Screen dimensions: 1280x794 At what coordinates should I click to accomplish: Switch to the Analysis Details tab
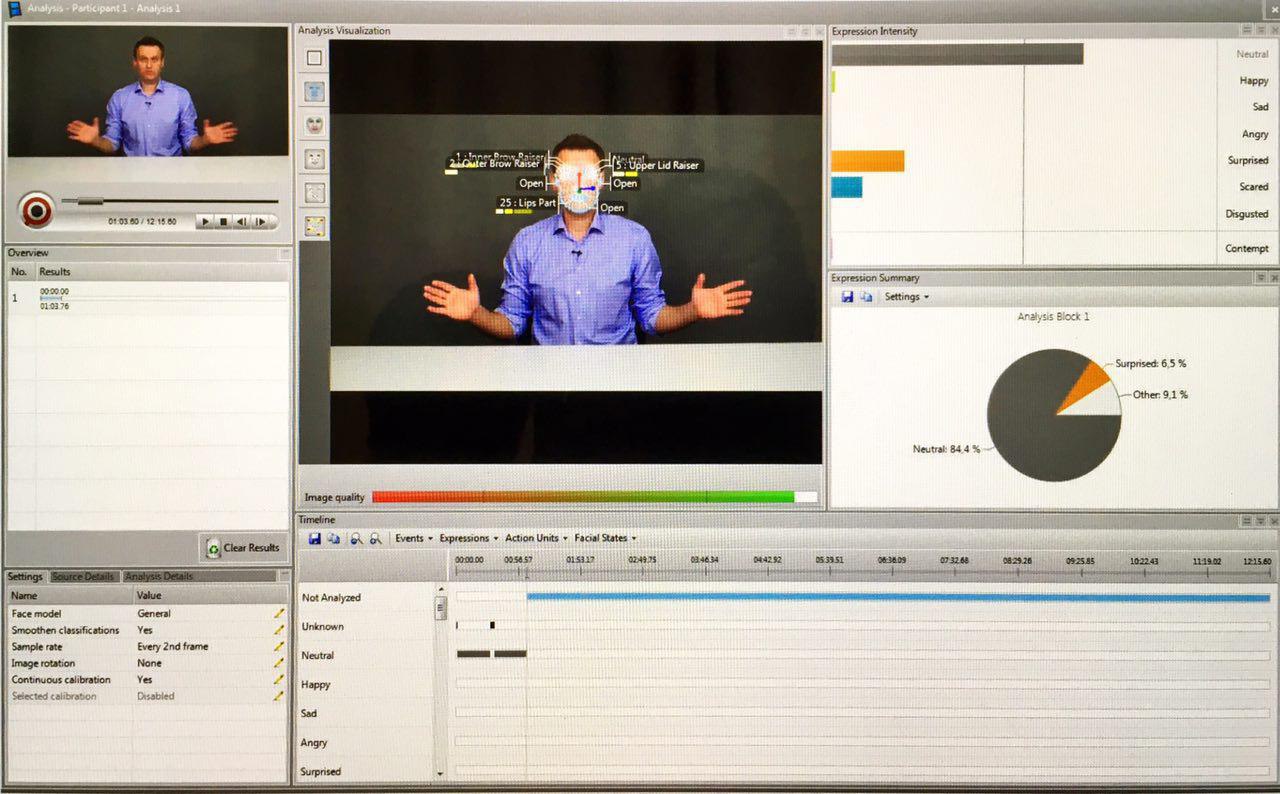tap(159, 577)
